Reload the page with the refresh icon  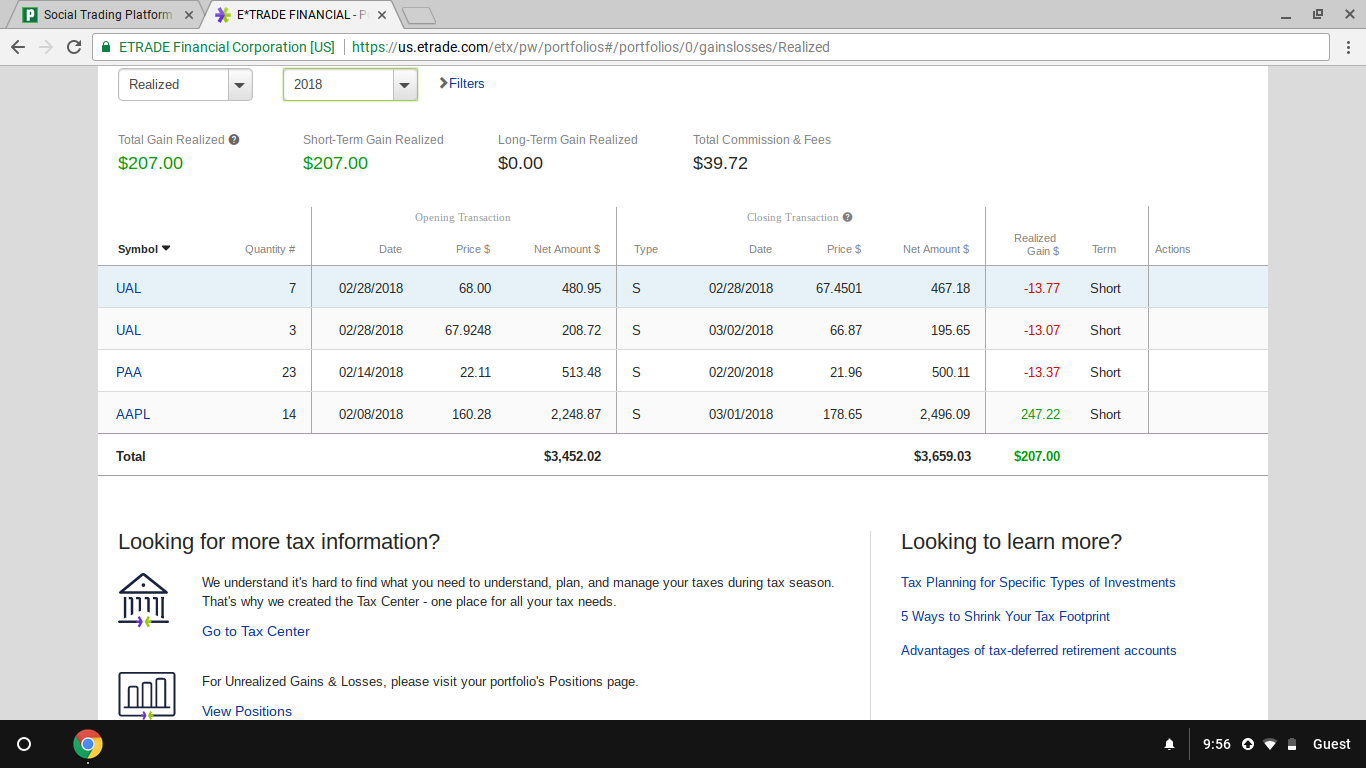tap(74, 47)
